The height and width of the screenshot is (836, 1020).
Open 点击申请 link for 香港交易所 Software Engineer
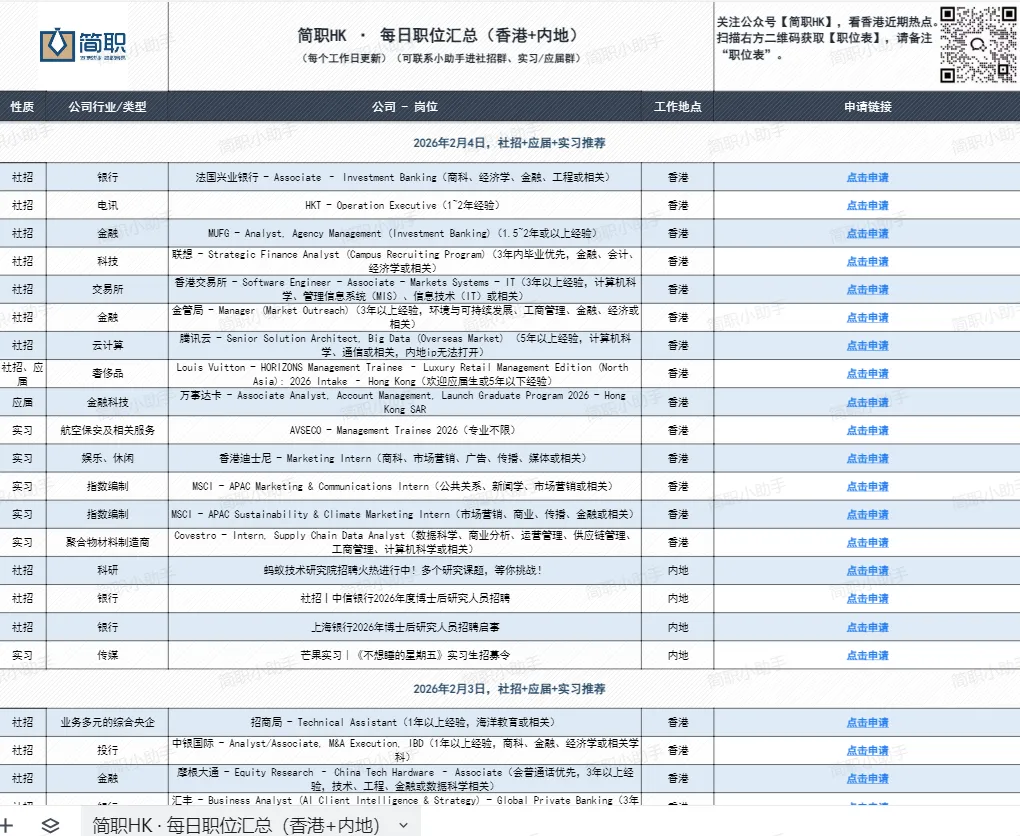coord(867,289)
